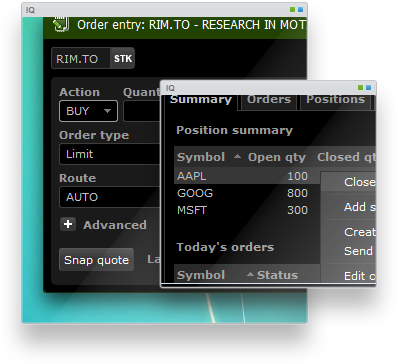Open the Limit order type dropdown
This screenshot has width=398, height=364.
point(110,154)
